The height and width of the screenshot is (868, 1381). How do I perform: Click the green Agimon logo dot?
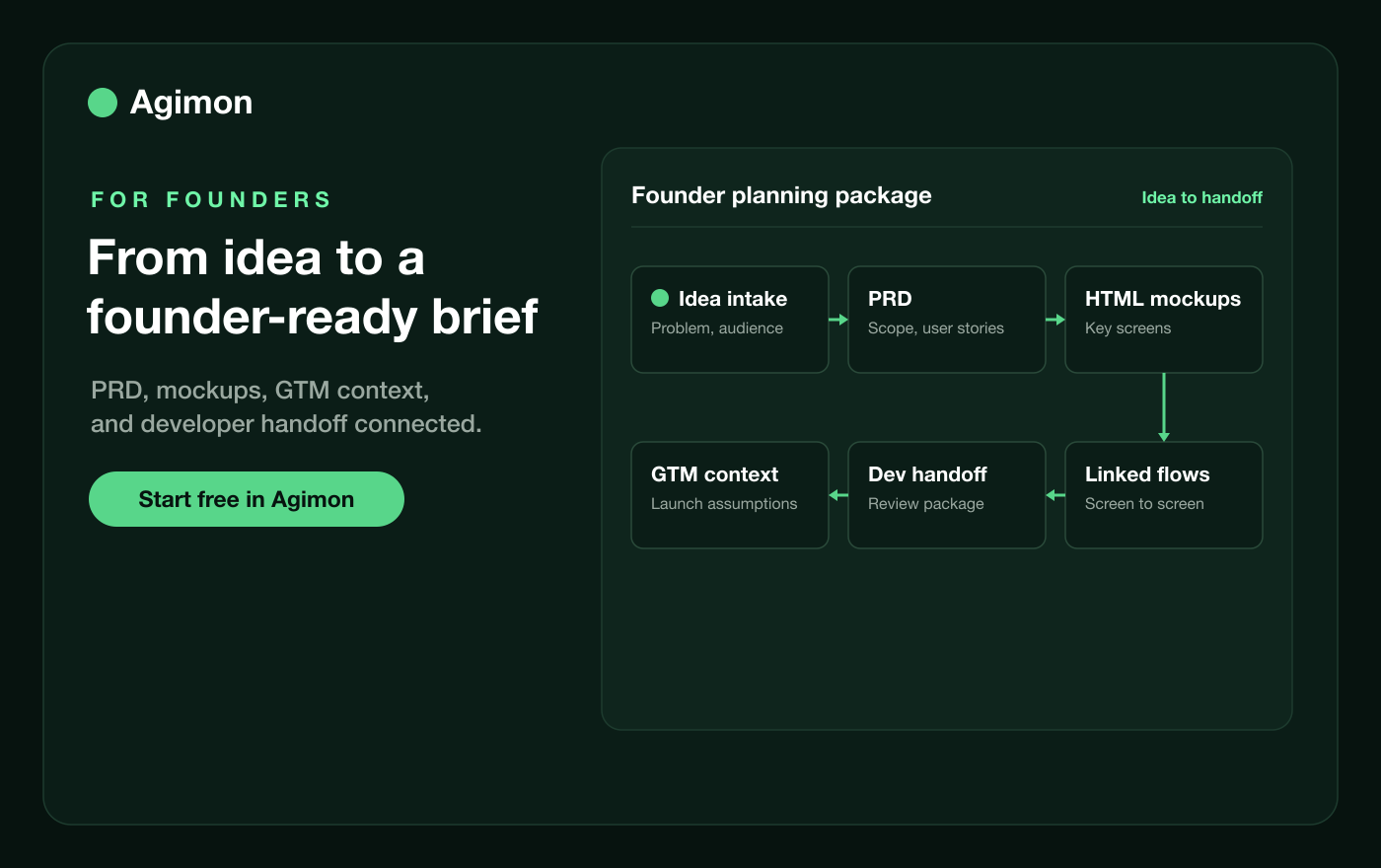(x=103, y=103)
